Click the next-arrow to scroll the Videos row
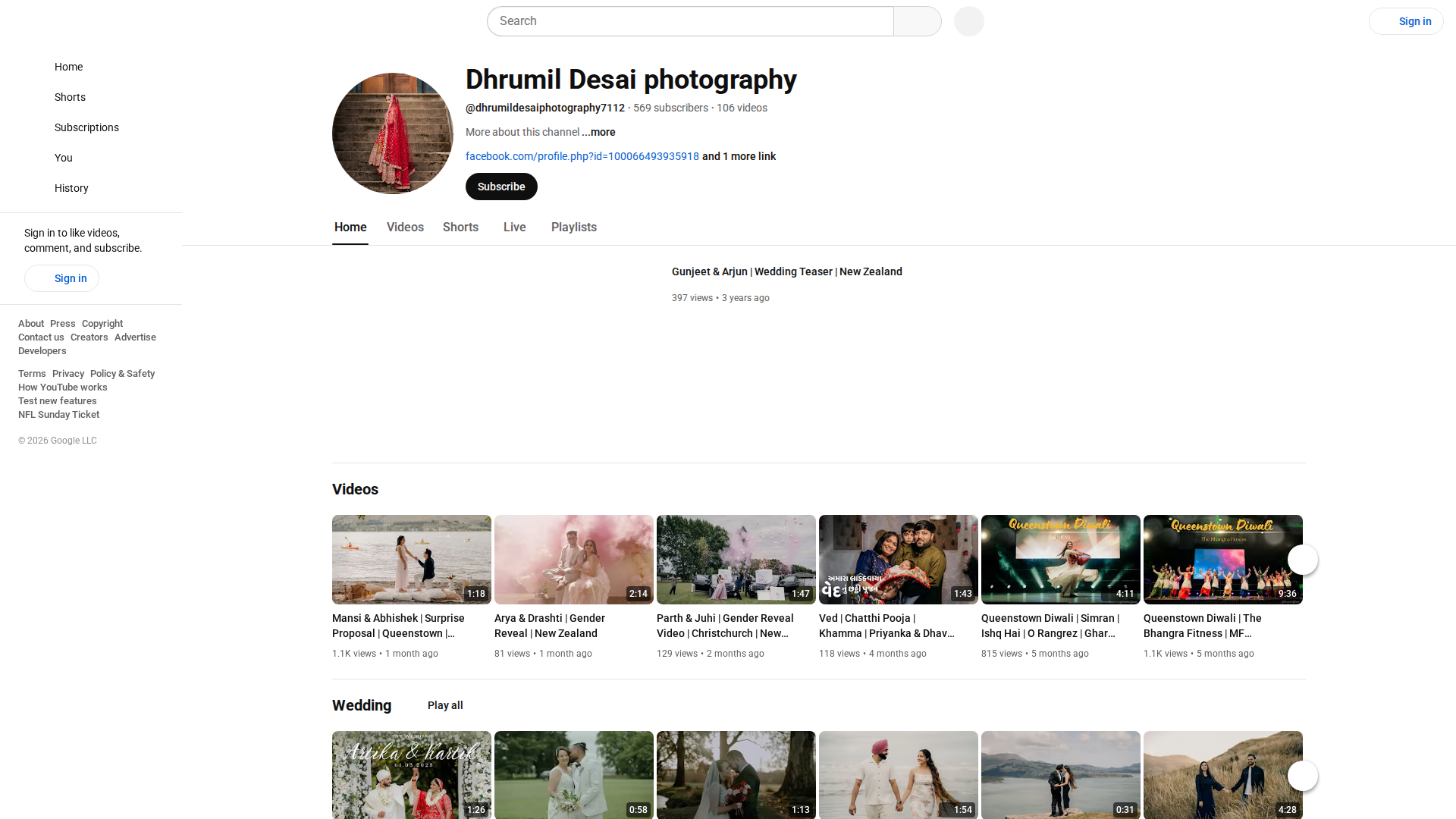The image size is (1456, 819). (x=1302, y=560)
